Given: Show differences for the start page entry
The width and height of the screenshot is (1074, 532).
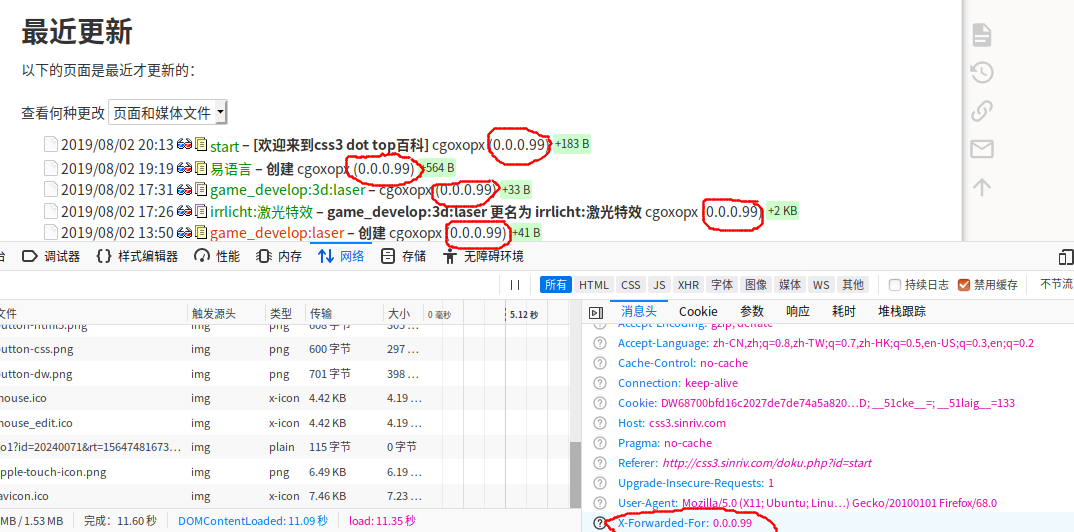Looking at the screenshot, I should pyautogui.click(x=185, y=145).
